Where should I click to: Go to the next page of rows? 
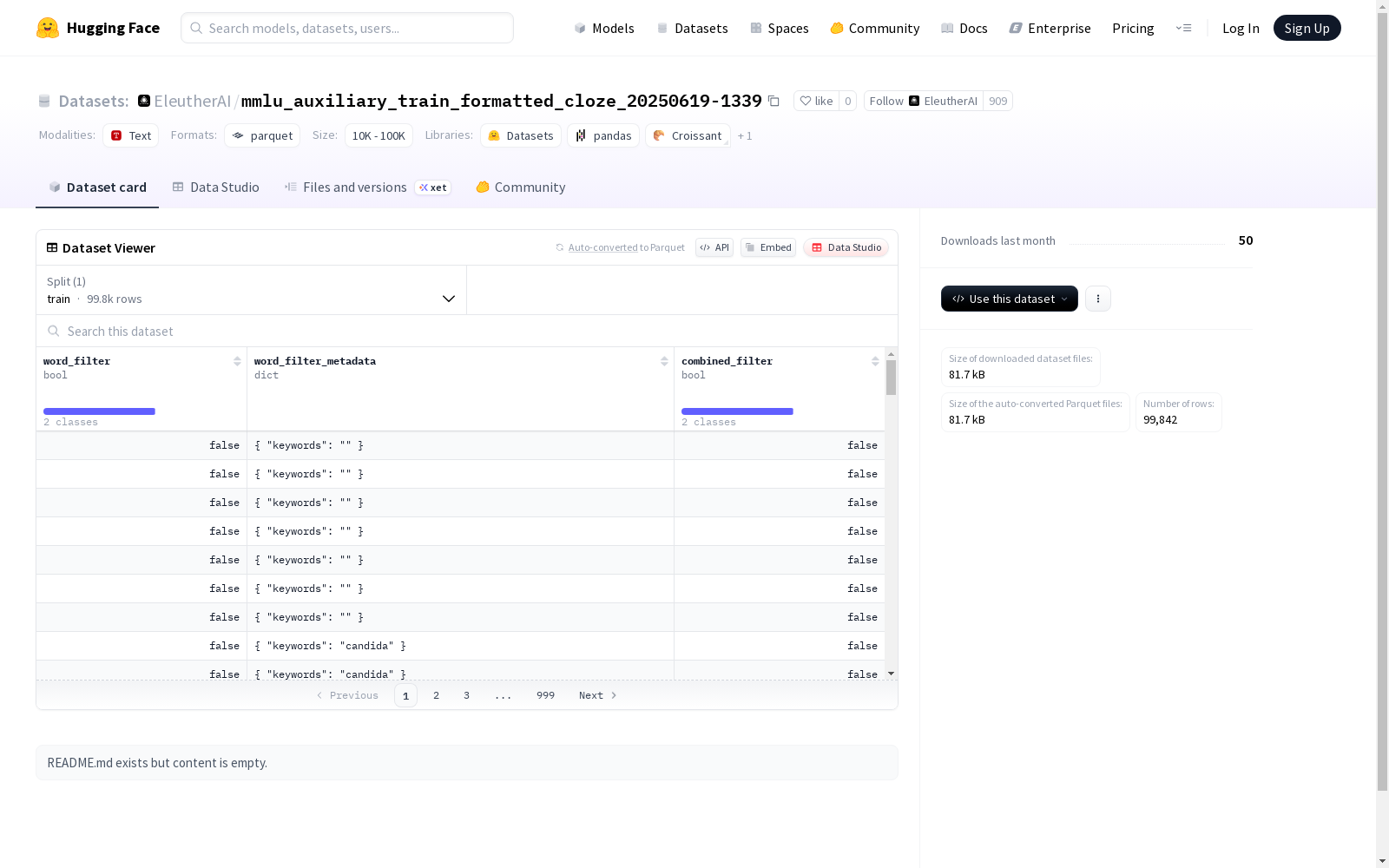pos(598,695)
